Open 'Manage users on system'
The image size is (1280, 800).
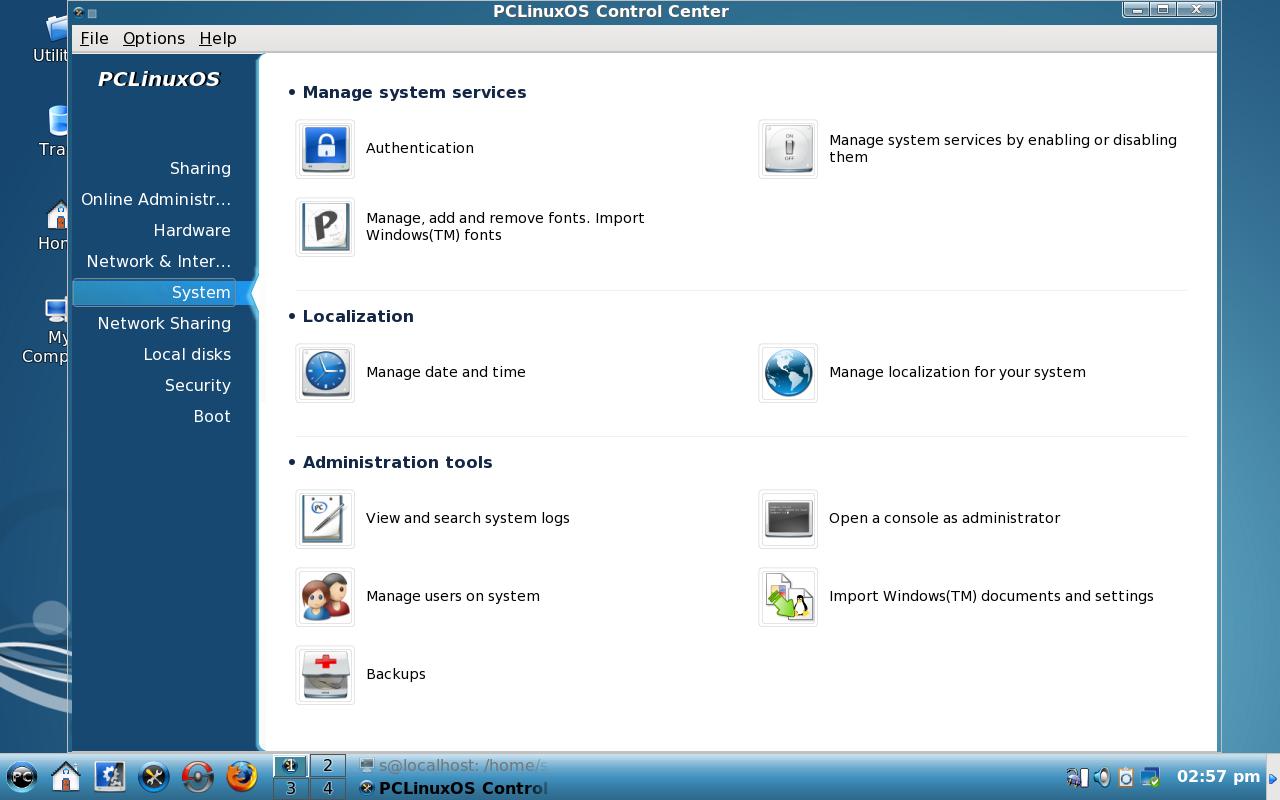point(453,596)
